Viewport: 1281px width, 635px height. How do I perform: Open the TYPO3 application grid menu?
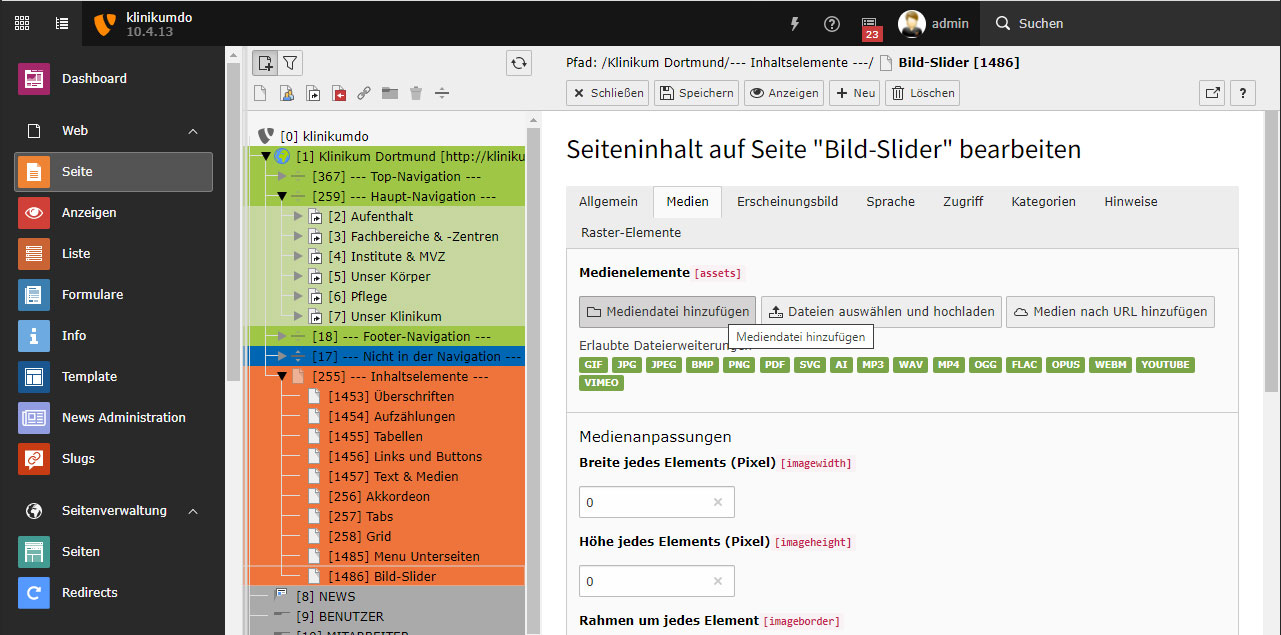click(21, 23)
